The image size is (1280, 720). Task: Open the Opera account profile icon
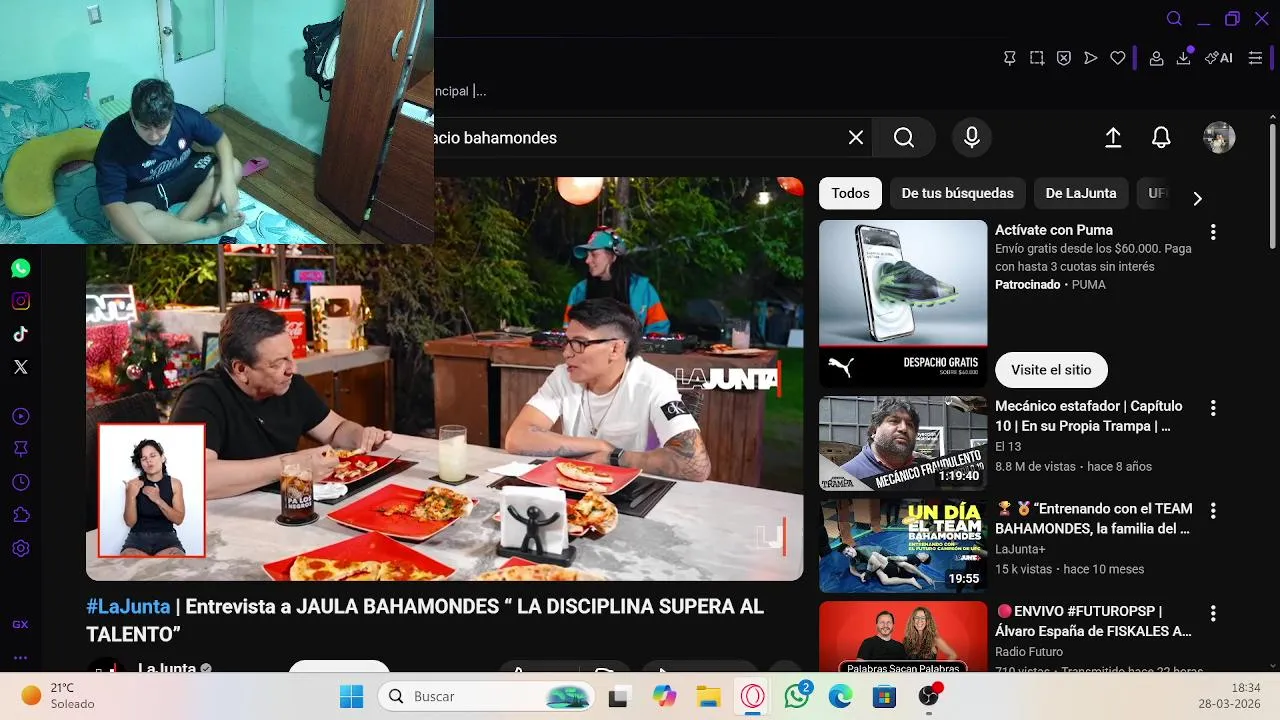pos(1156,58)
